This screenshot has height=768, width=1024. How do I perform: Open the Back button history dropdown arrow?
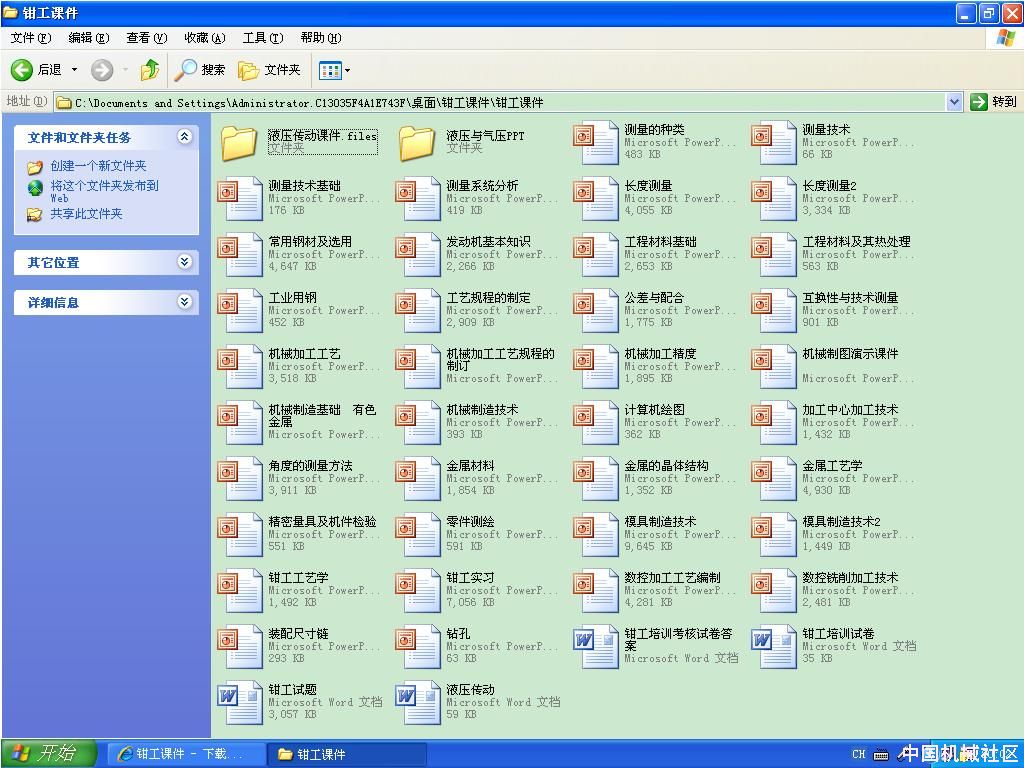74,70
